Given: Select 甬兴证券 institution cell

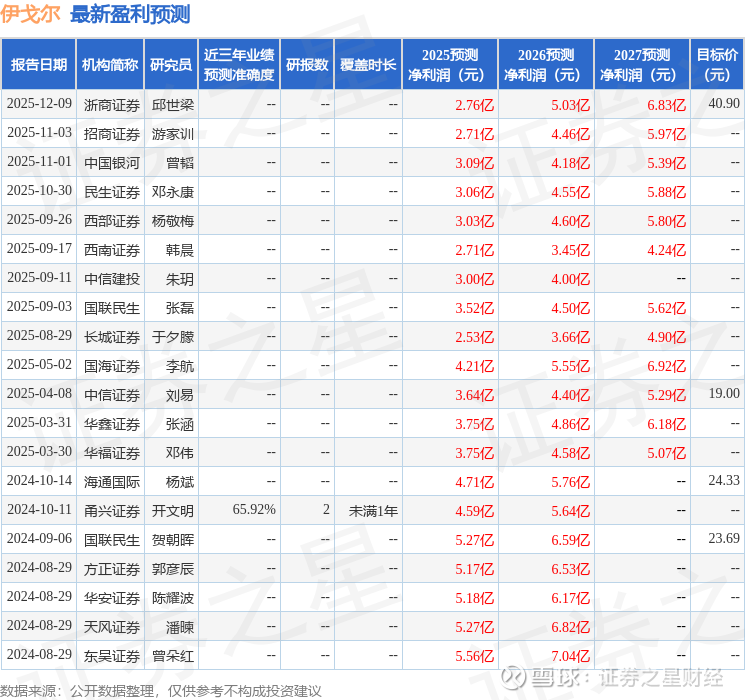Looking at the screenshot, I should [x=112, y=510].
